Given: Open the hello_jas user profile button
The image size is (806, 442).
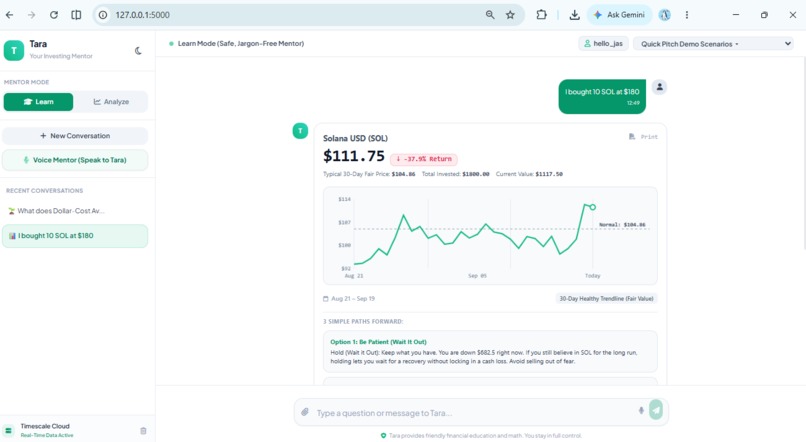Looking at the screenshot, I should point(603,44).
